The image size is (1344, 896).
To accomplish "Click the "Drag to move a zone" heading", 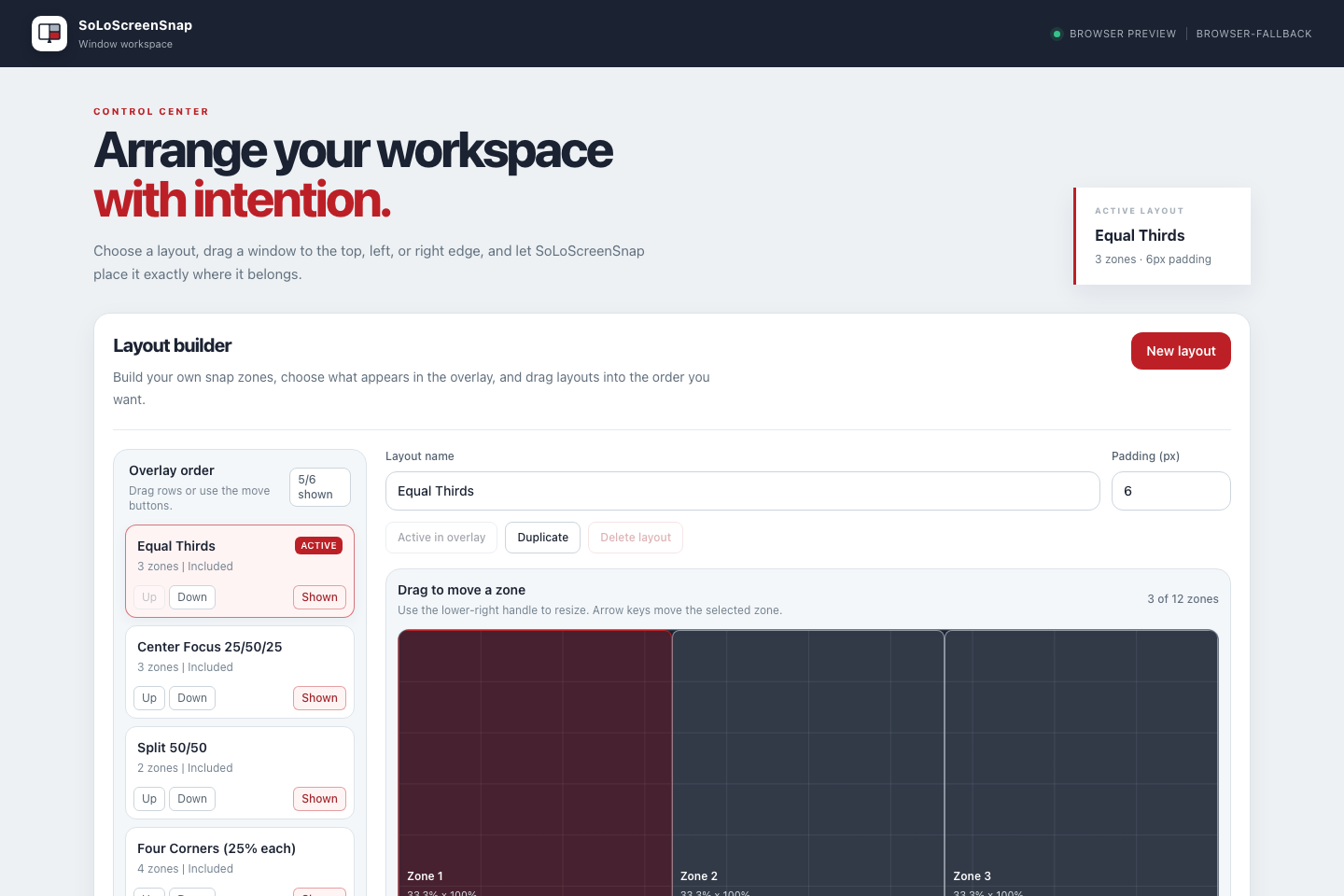I will click(461, 590).
